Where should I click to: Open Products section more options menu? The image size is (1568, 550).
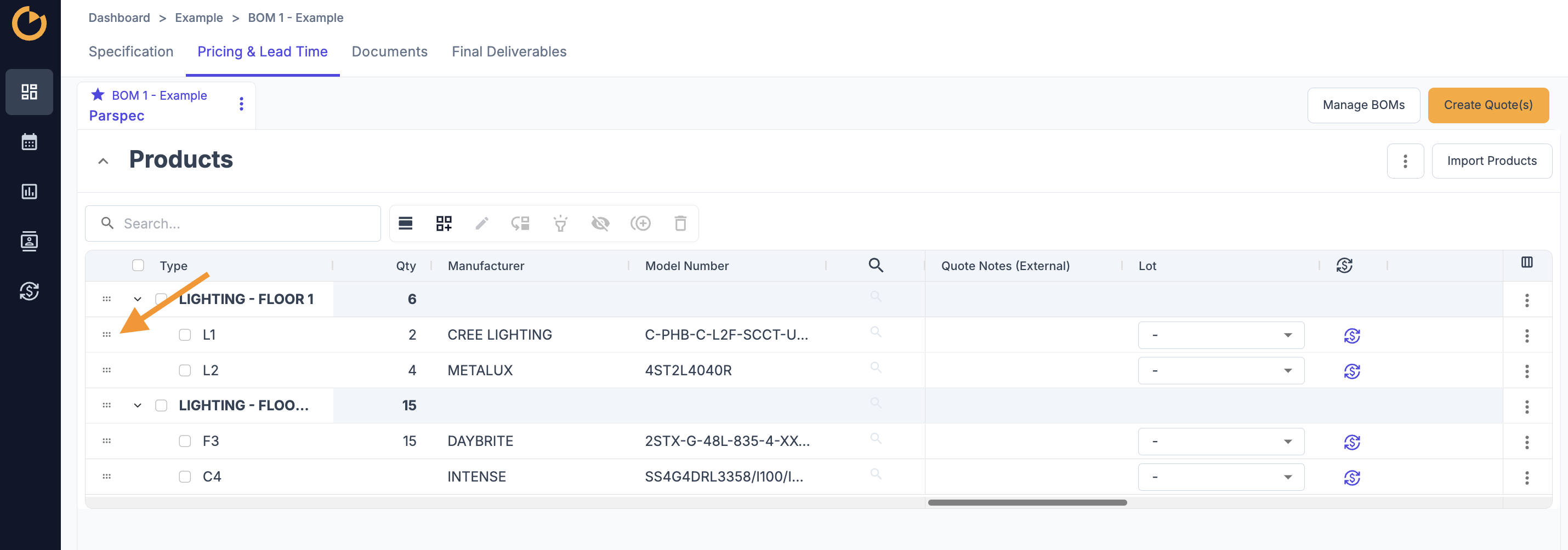(1405, 161)
